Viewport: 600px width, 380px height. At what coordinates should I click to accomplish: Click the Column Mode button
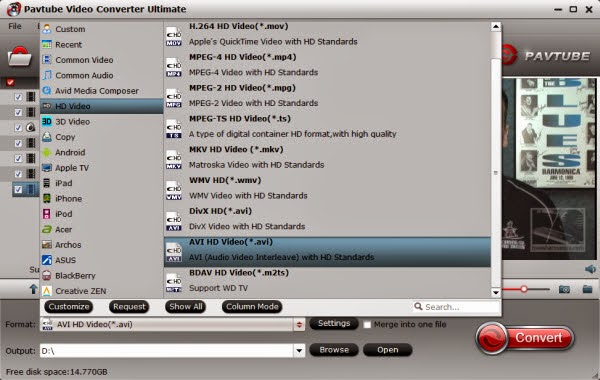pyautogui.click(x=252, y=307)
